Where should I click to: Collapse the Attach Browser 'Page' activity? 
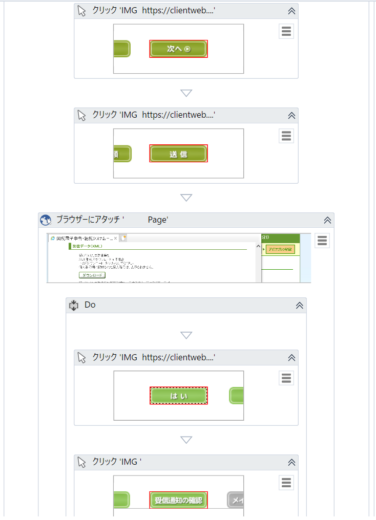pyautogui.click(x=327, y=220)
